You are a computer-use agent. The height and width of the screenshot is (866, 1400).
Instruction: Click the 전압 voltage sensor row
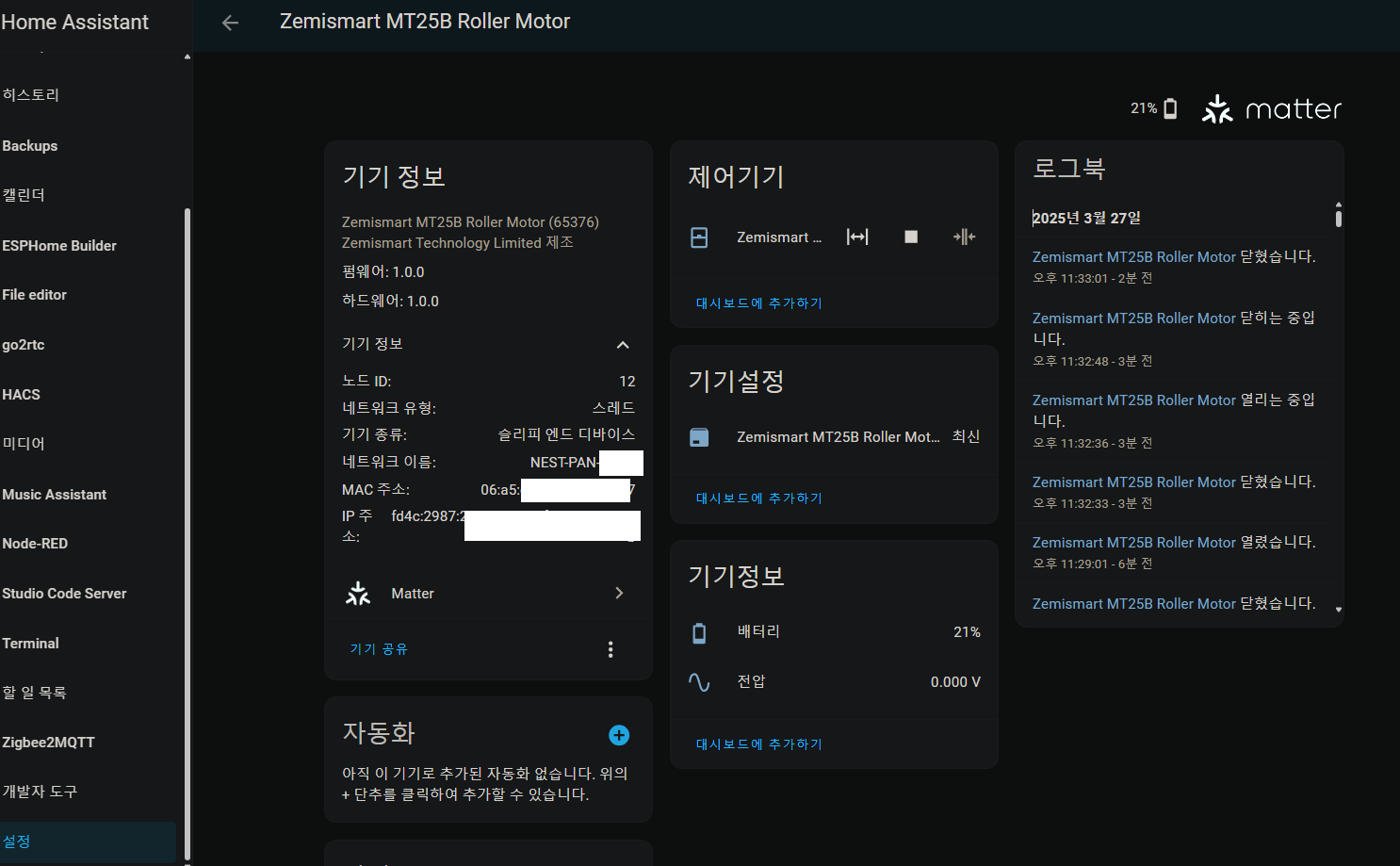[834, 682]
